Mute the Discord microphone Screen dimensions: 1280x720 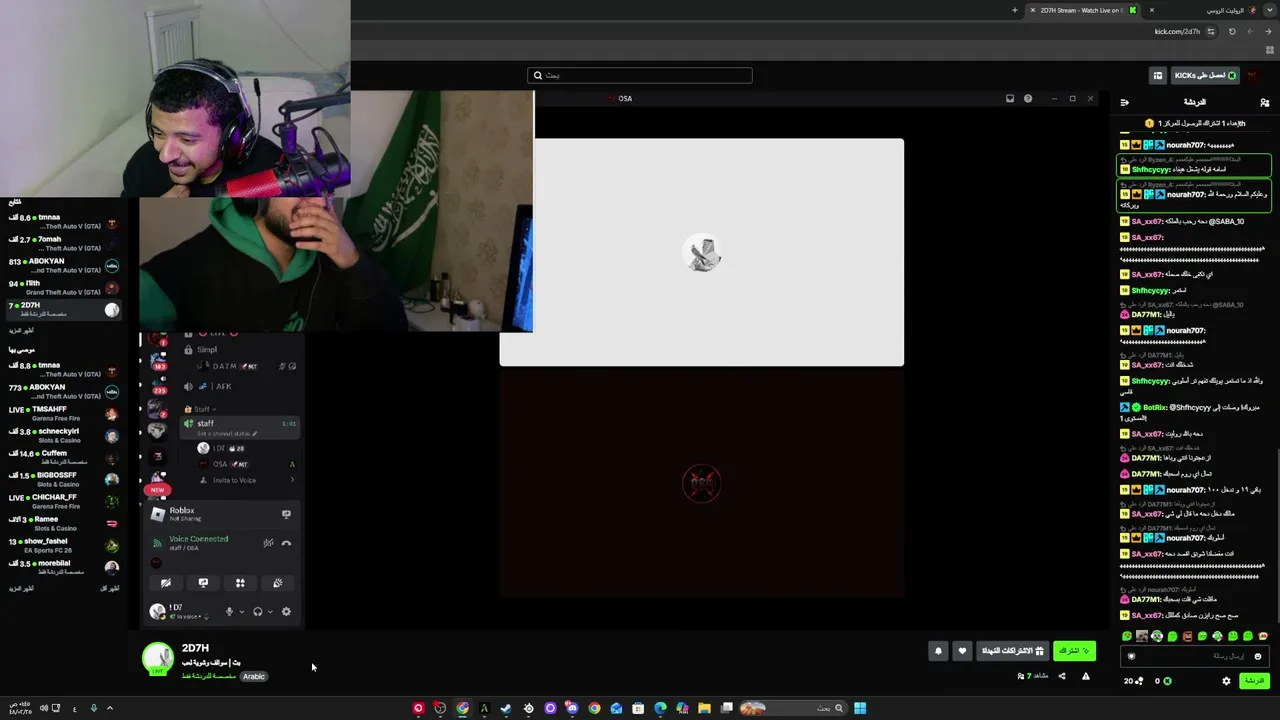(x=229, y=612)
